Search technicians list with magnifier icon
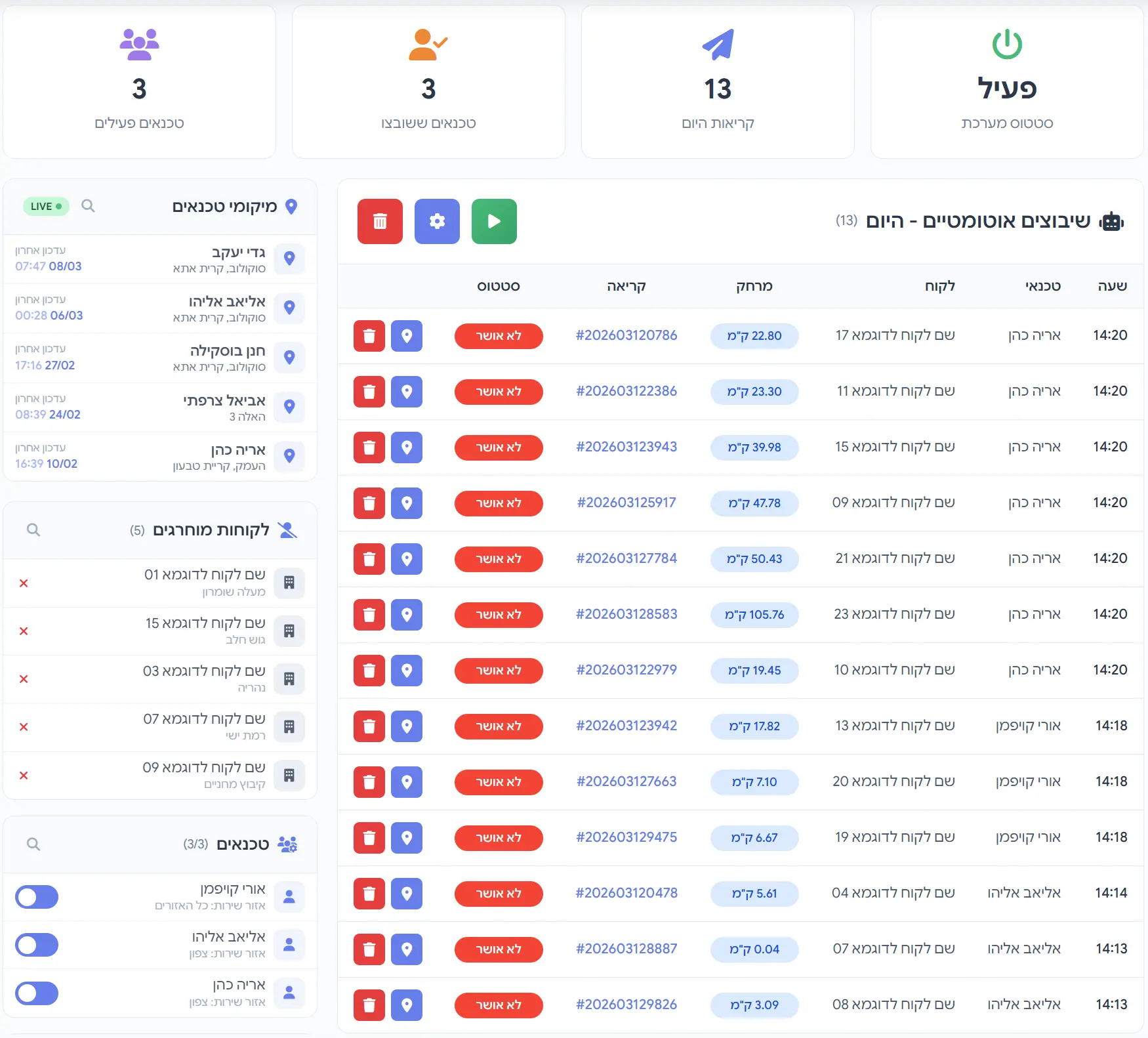 click(x=33, y=844)
